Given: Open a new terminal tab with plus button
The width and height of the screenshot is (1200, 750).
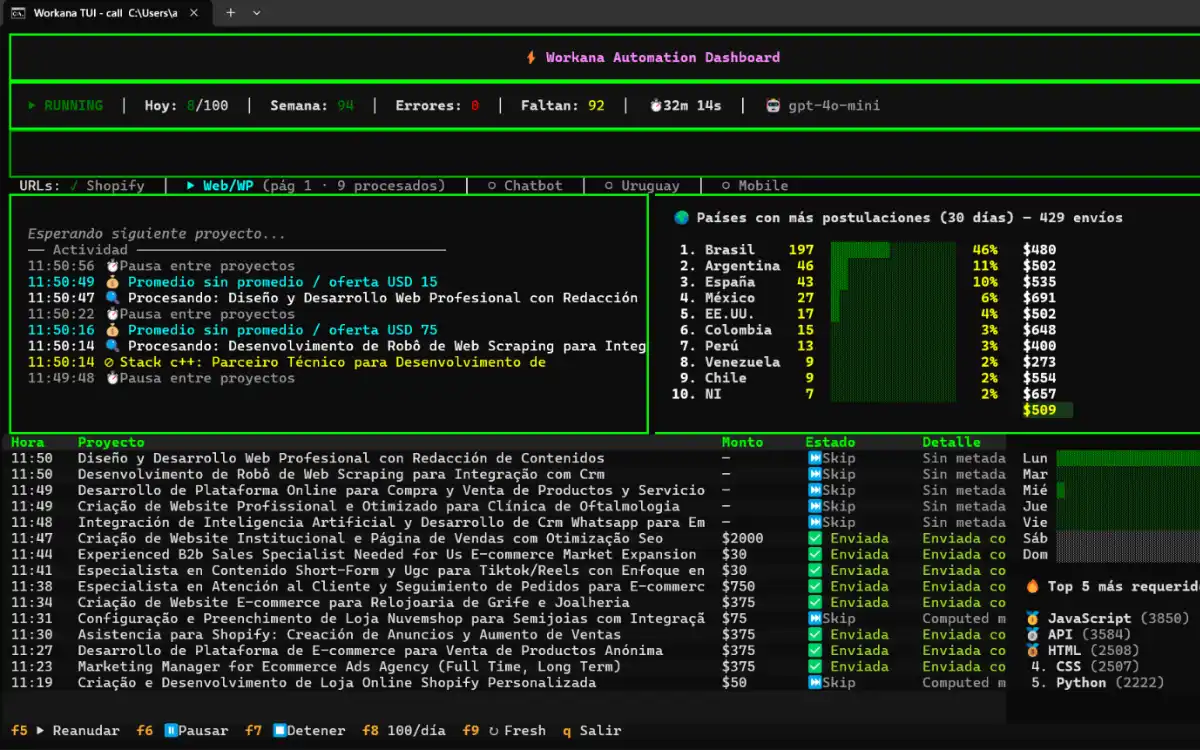Looking at the screenshot, I should point(230,13).
